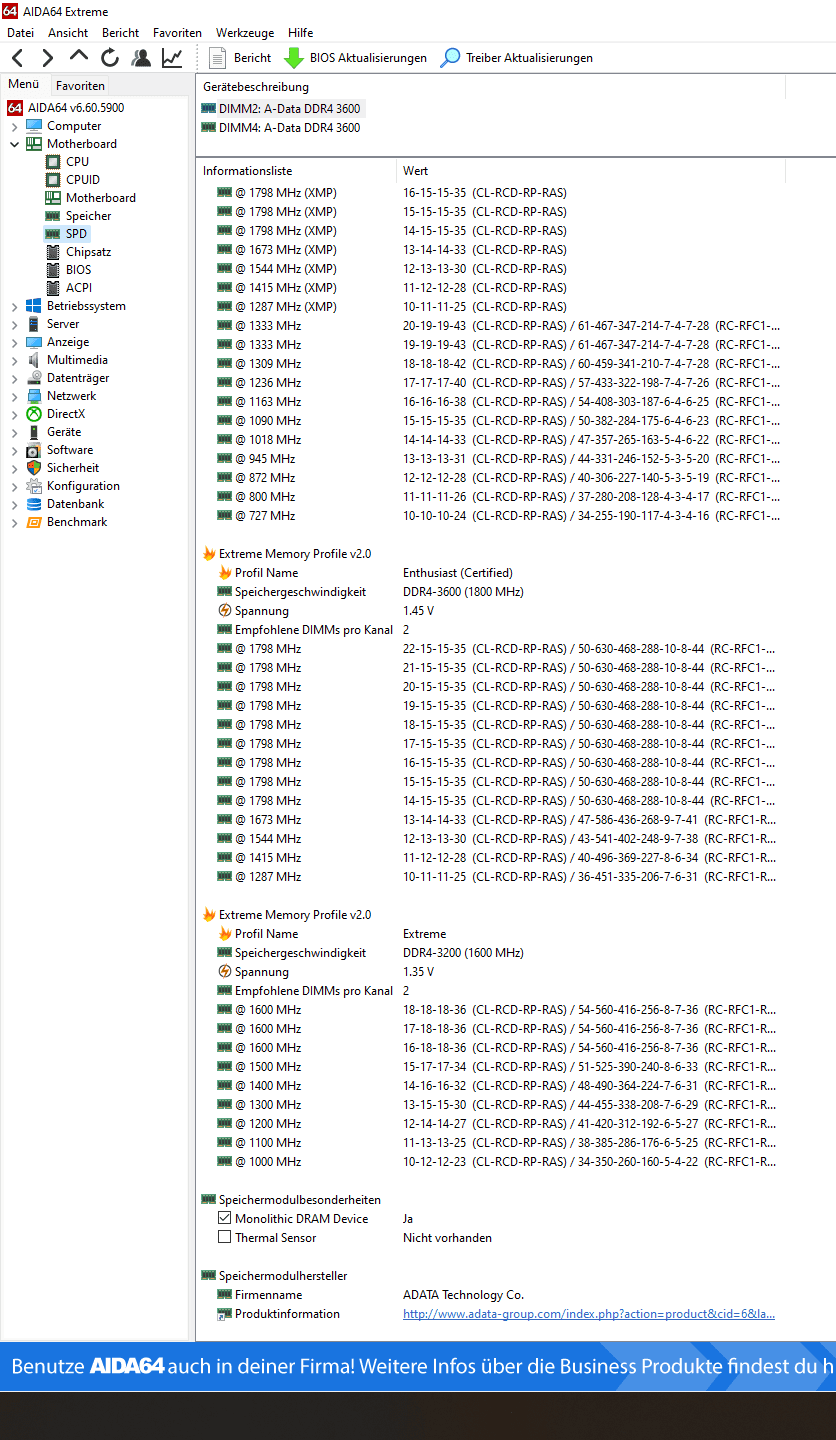The height and width of the screenshot is (1440, 836).
Task: Click the Konfiguration icon
Action: (x=34, y=486)
